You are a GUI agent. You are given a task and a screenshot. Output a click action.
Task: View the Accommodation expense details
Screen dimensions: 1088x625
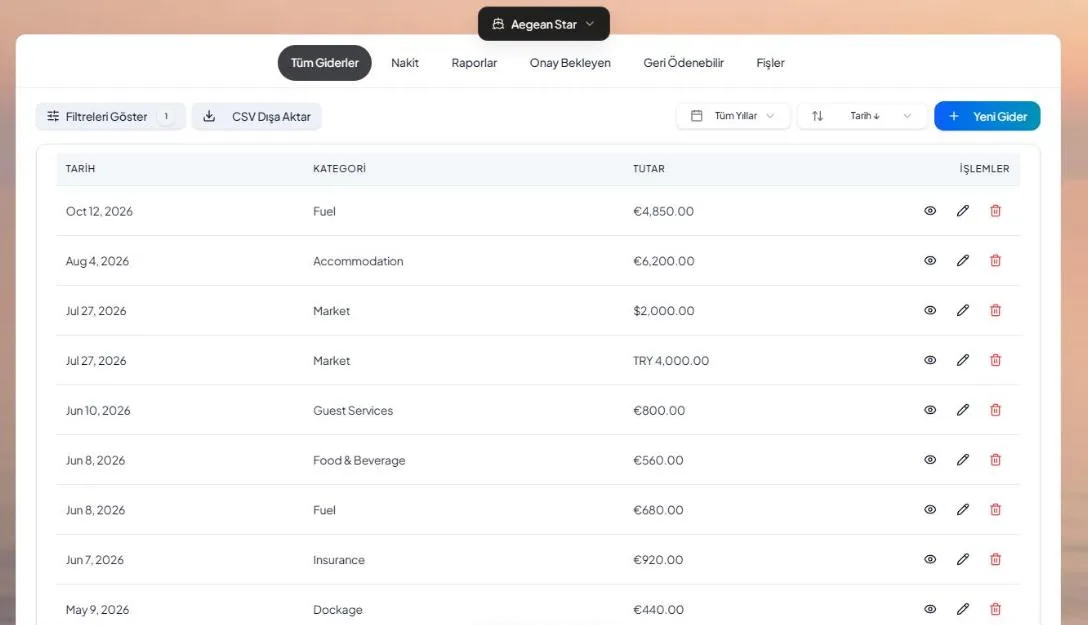point(930,261)
